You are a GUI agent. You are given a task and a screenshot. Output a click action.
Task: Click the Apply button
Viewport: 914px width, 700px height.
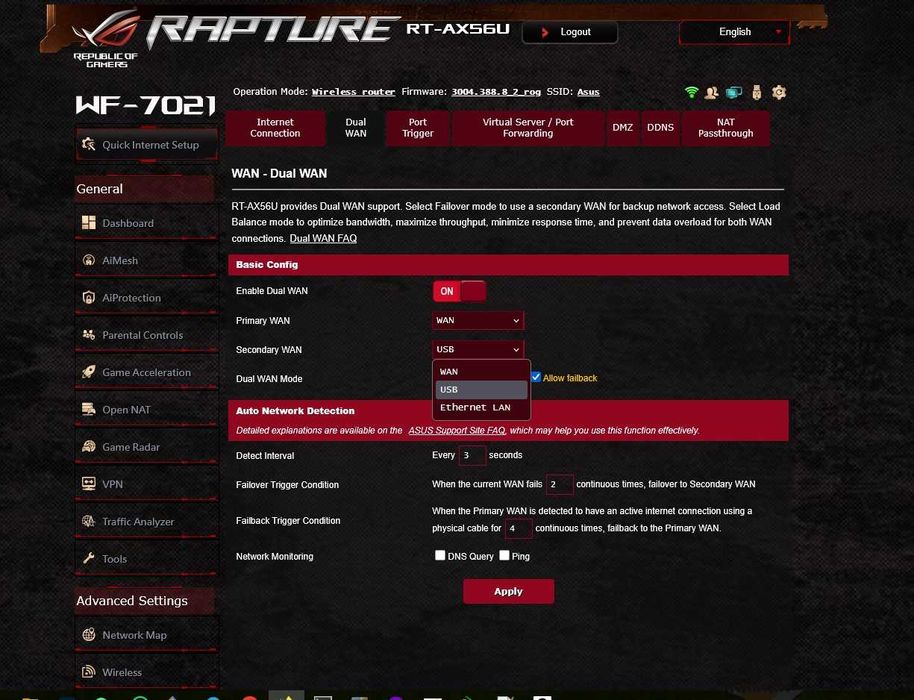click(x=508, y=592)
